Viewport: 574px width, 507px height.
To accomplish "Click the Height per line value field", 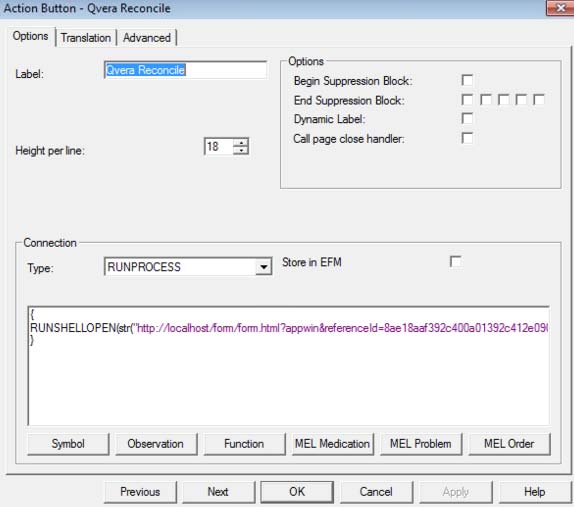I will click(x=219, y=146).
